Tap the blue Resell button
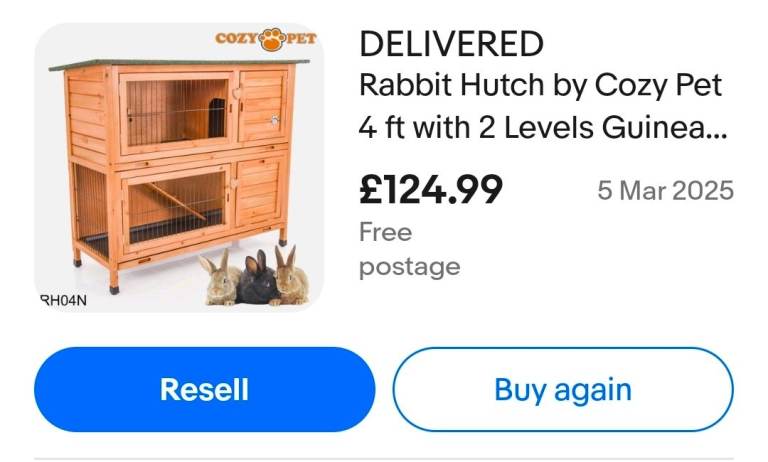 point(204,389)
